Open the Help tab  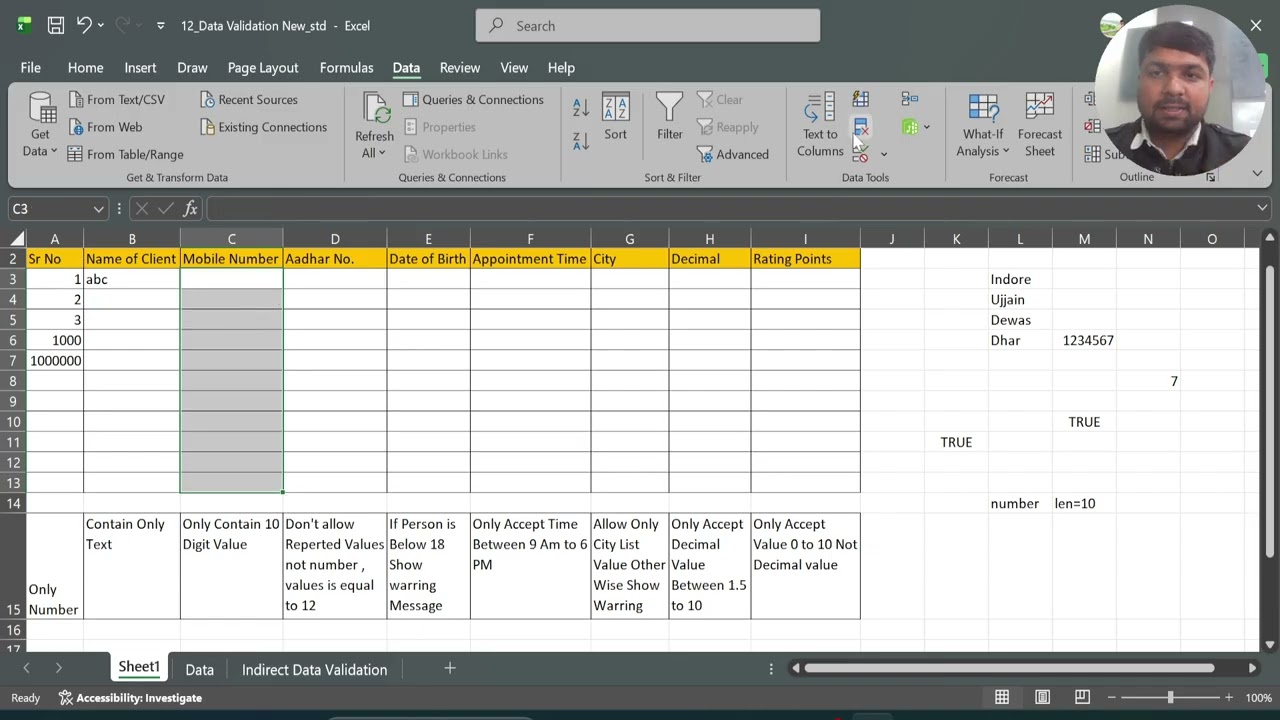coord(561,68)
